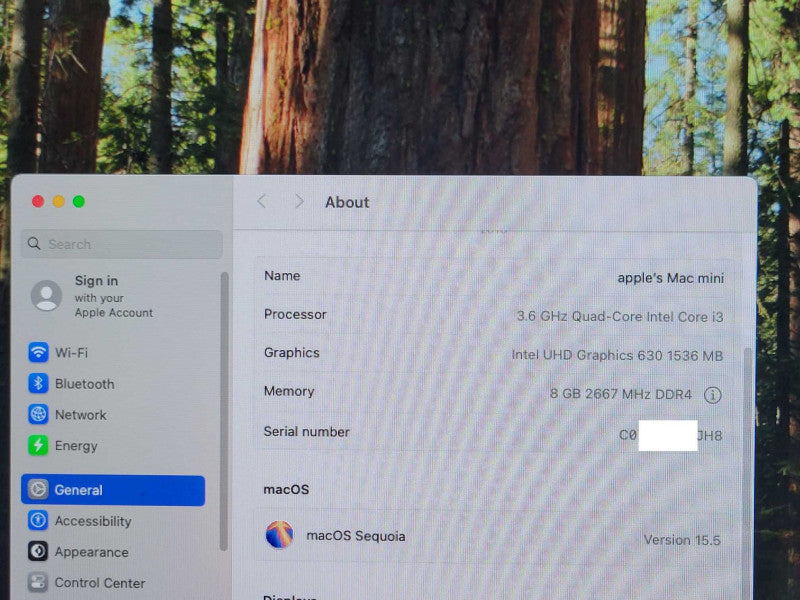Open Network settings label
Viewport: 800px width, 600px height.
[x=81, y=415]
